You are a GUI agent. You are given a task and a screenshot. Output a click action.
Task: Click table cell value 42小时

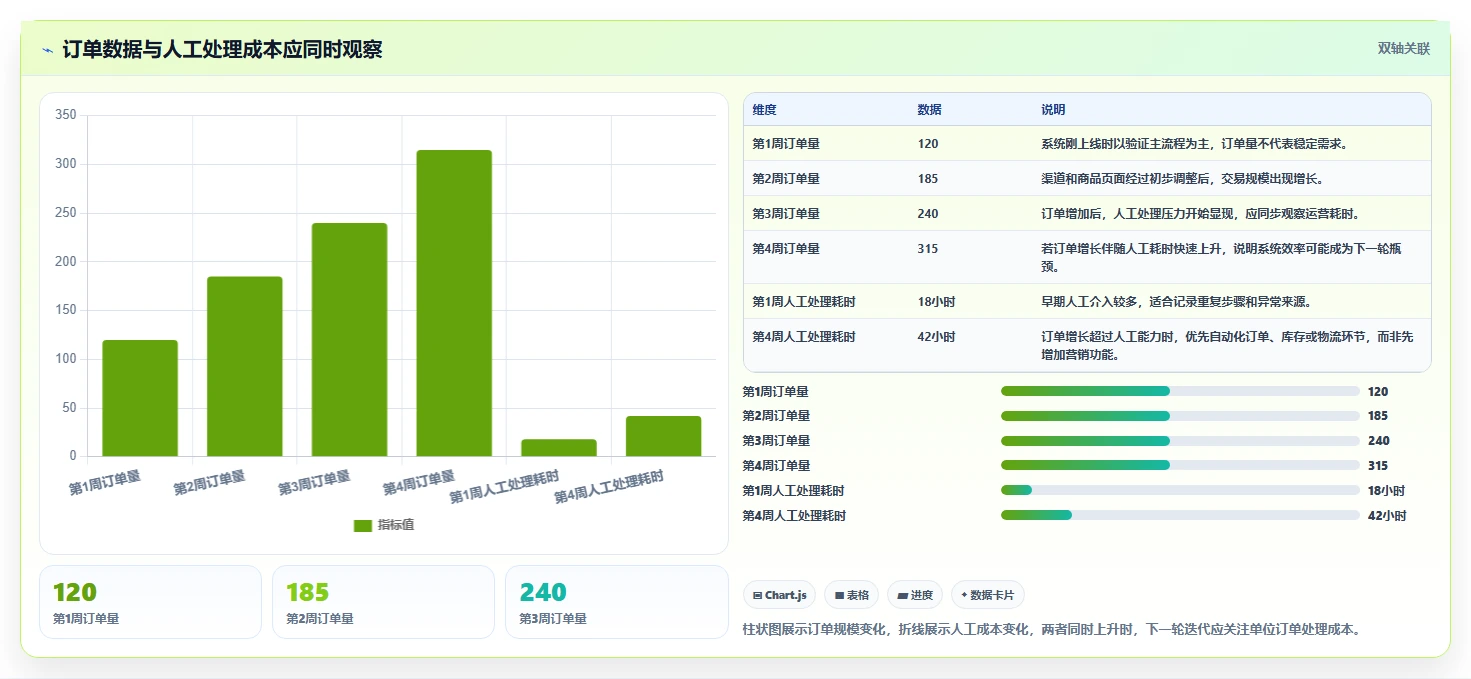[936, 337]
